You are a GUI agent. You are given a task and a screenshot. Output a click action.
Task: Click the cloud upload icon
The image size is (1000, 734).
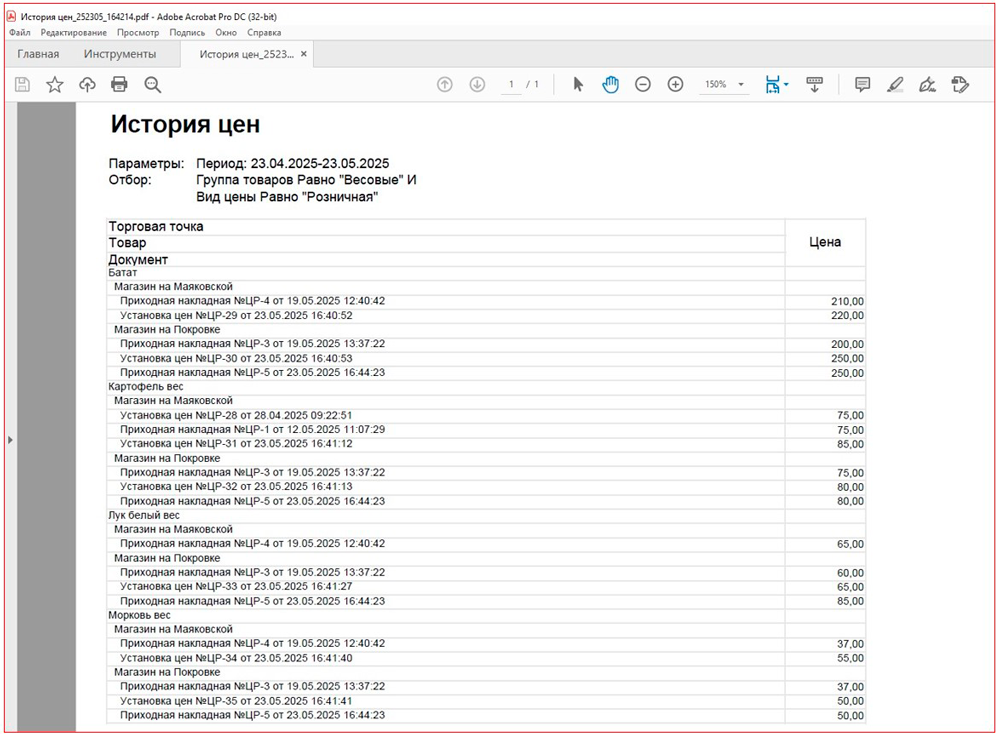click(x=87, y=85)
